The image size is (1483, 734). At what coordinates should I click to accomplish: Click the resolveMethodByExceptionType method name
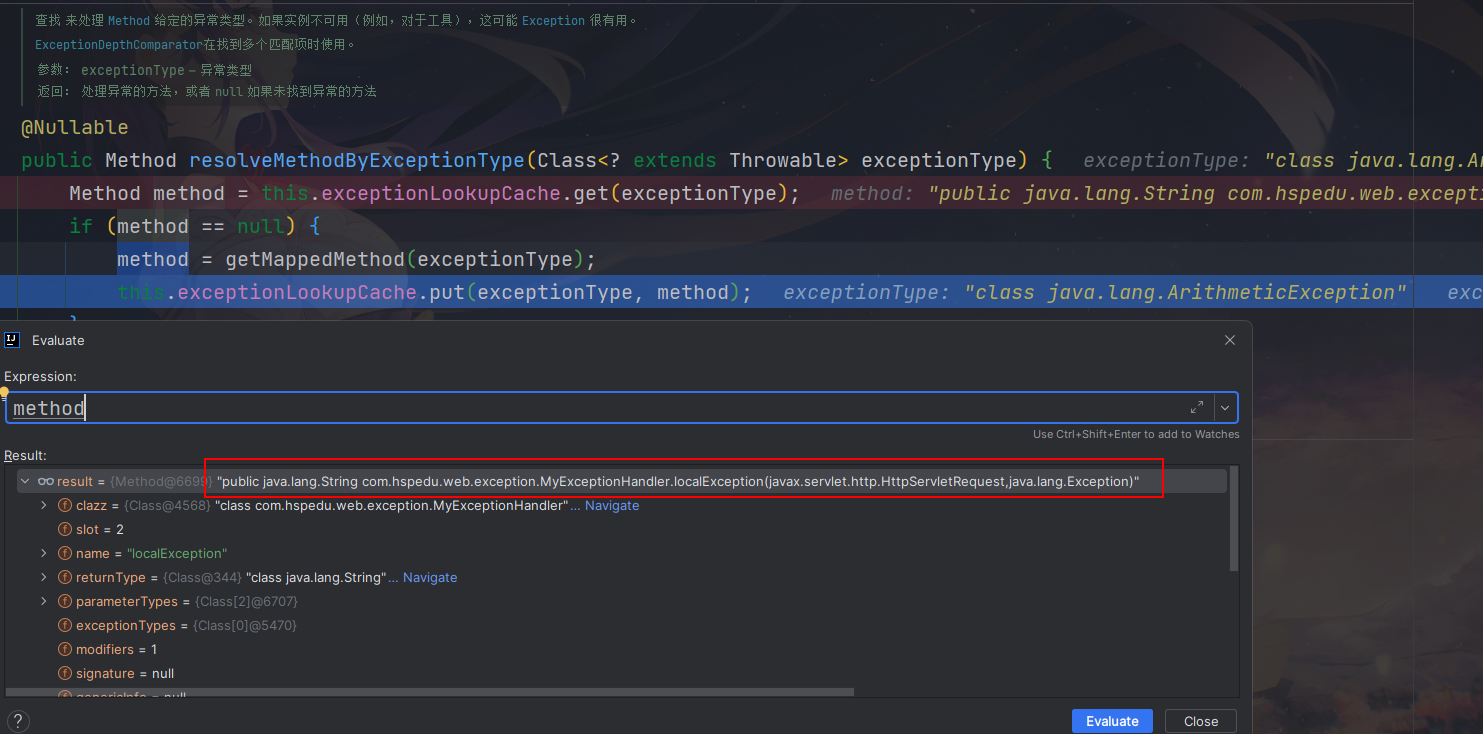click(x=357, y=160)
